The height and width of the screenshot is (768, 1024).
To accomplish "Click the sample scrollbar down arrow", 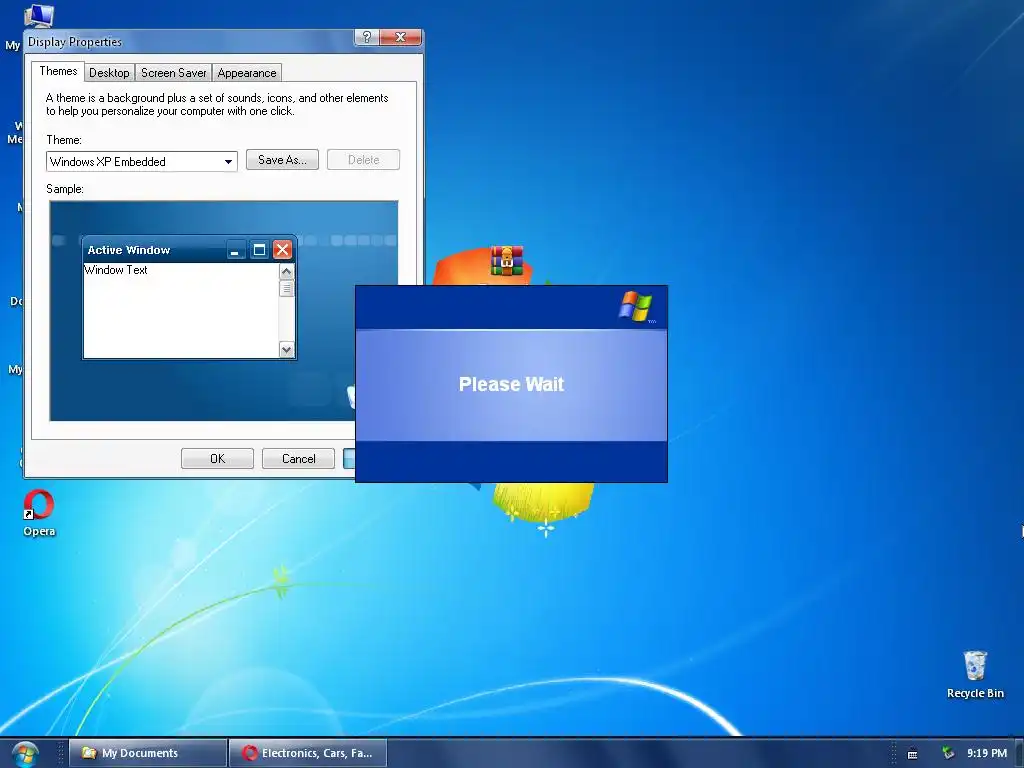I will coord(286,349).
